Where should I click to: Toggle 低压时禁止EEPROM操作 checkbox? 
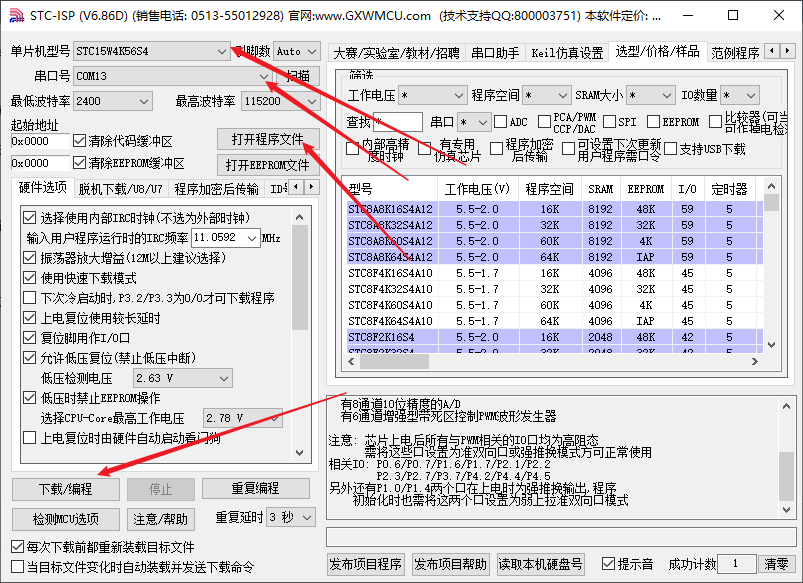tap(30, 398)
